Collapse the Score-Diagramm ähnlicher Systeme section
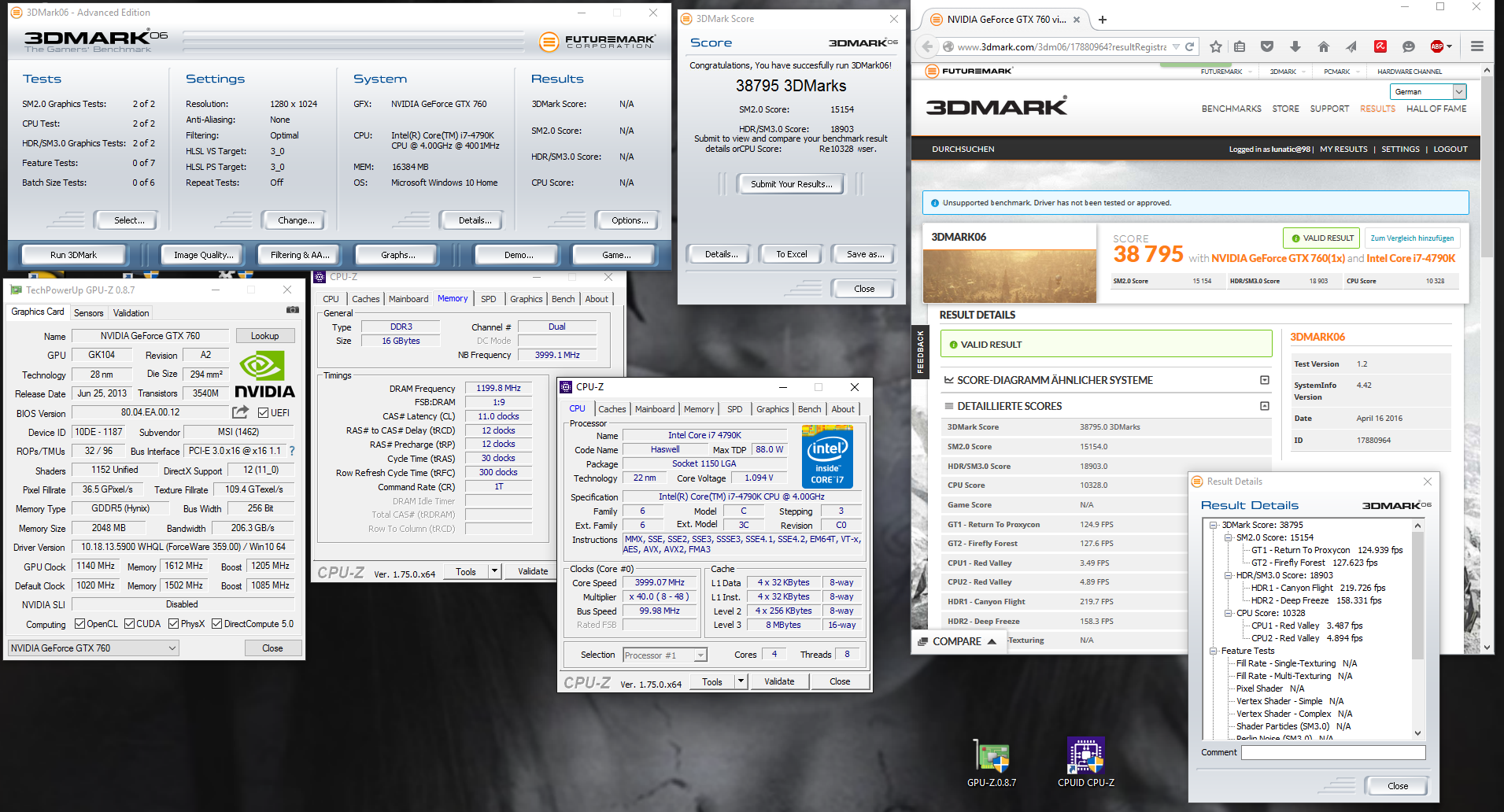Image resolution: width=1504 pixels, height=812 pixels. [1265, 380]
